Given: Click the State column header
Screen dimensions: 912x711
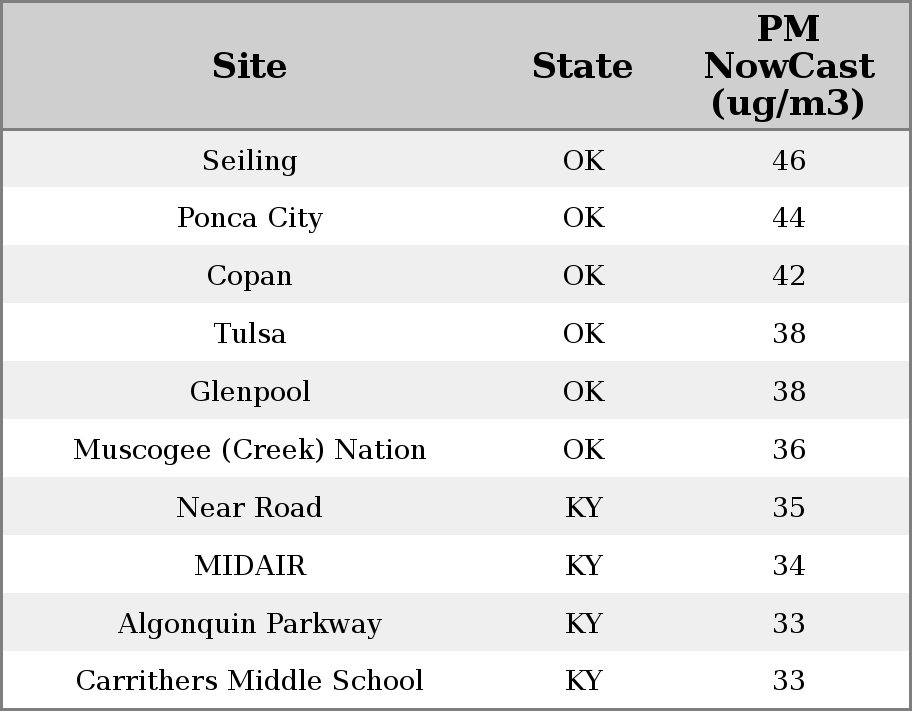Looking at the screenshot, I should click(x=582, y=67).
